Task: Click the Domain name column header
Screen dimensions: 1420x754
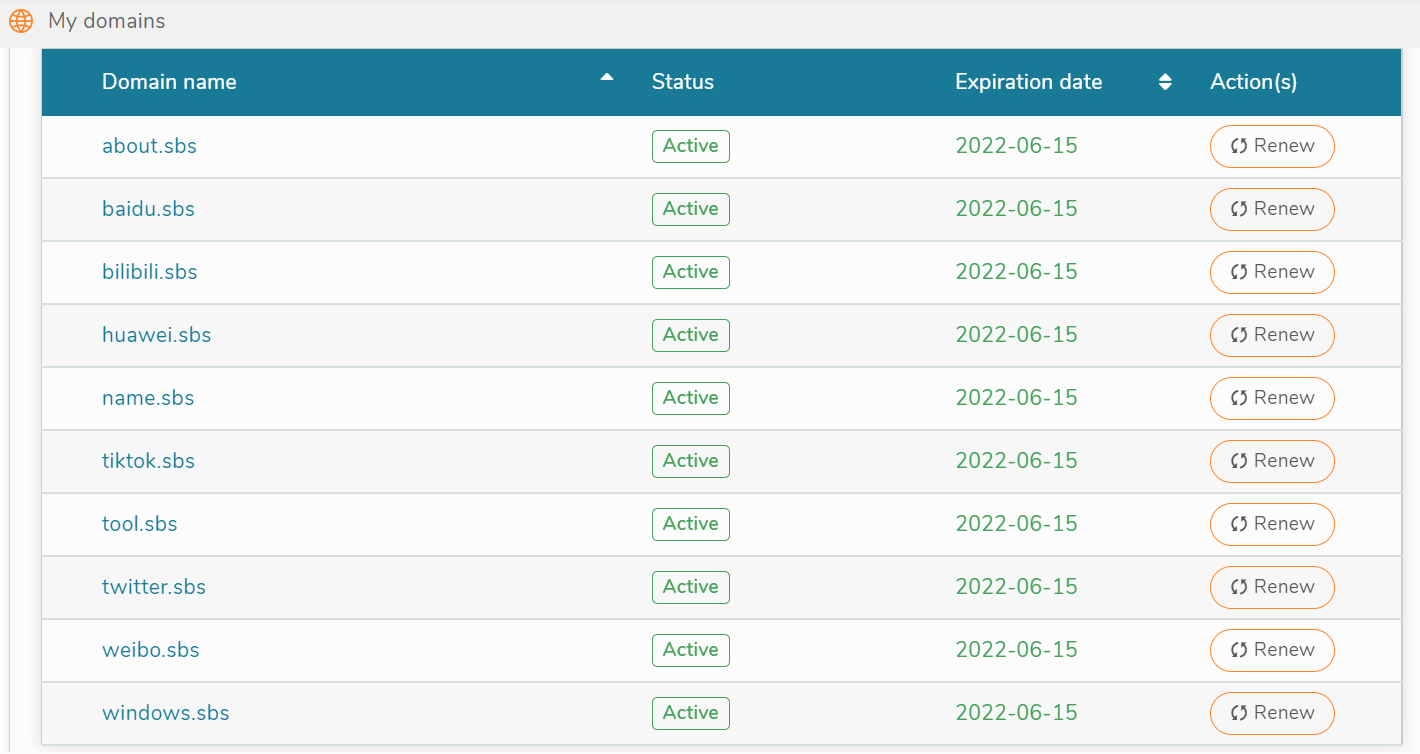Action: (169, 82)
